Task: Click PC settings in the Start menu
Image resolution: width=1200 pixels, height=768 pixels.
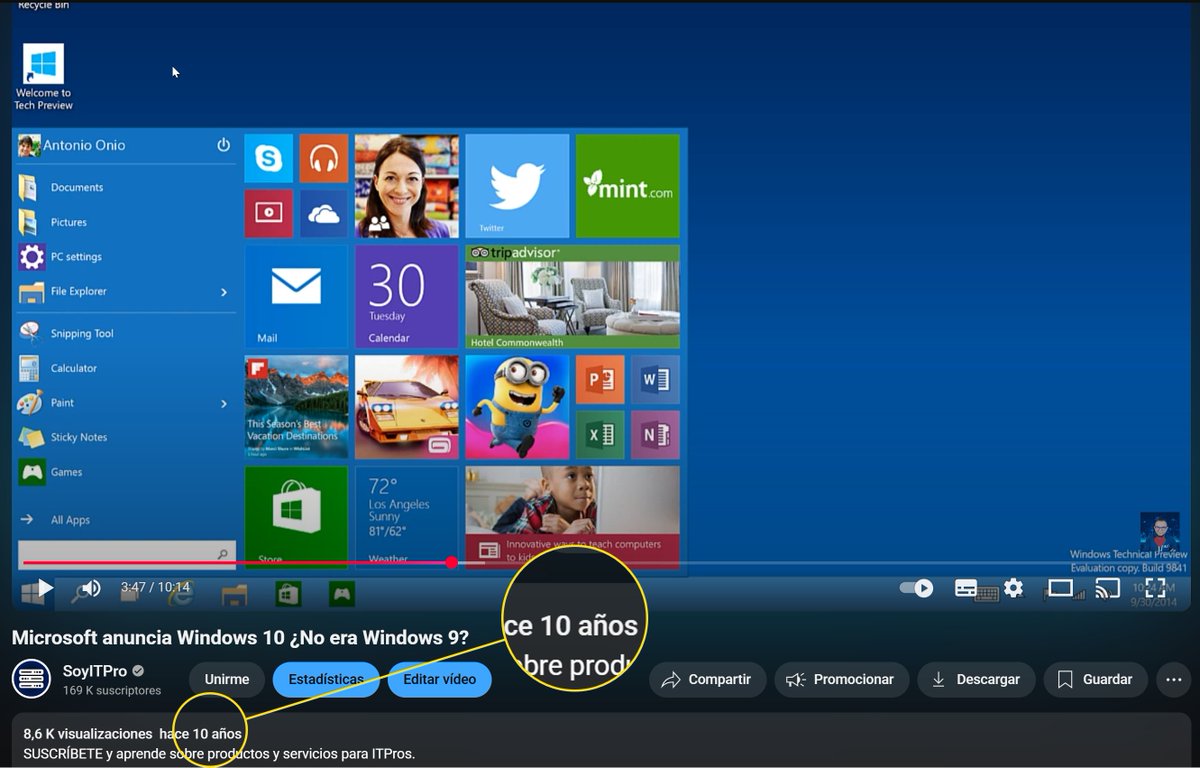Action: click(x=76, y=257)
